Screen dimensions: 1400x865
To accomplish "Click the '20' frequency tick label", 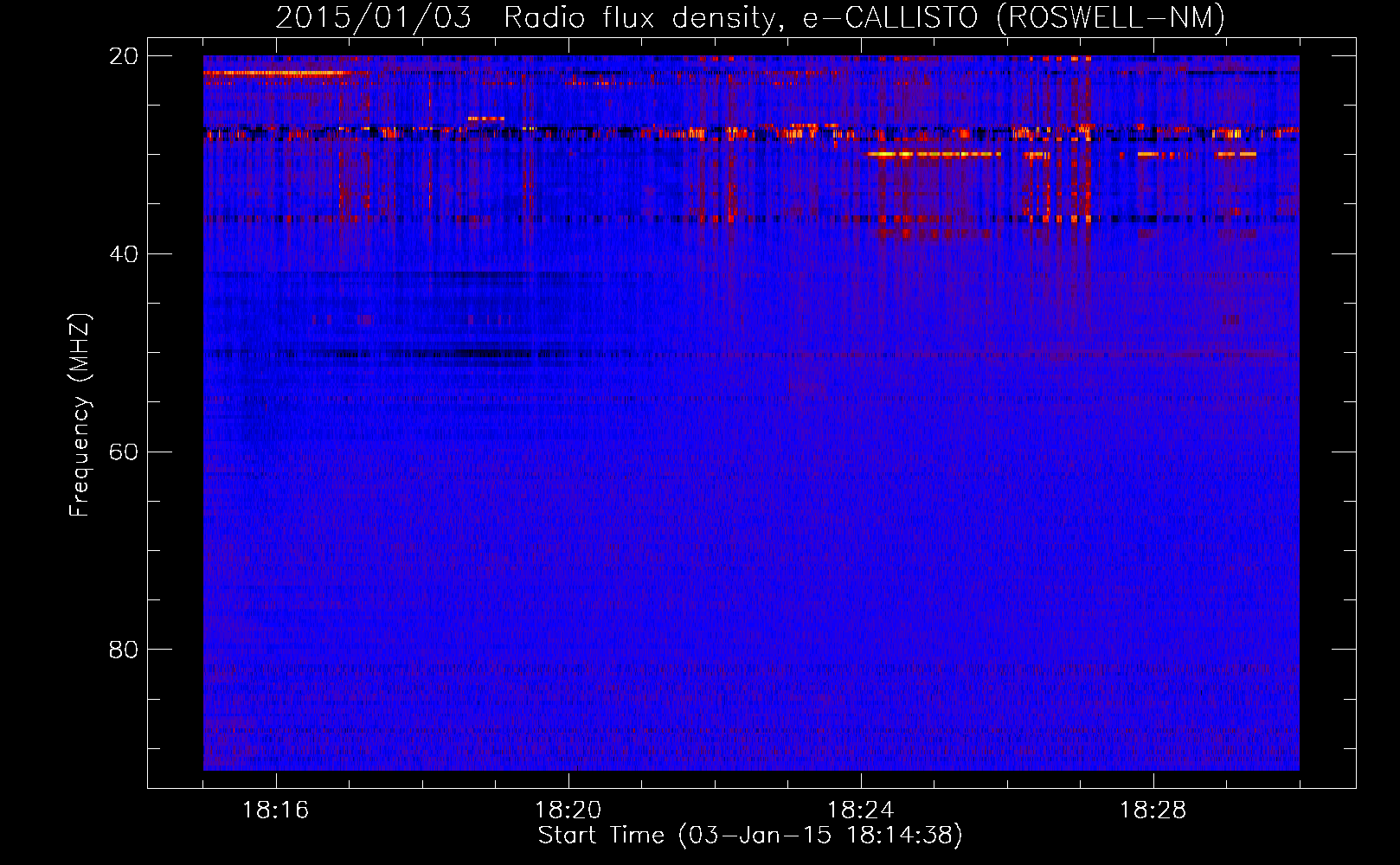I will point(124,56).
